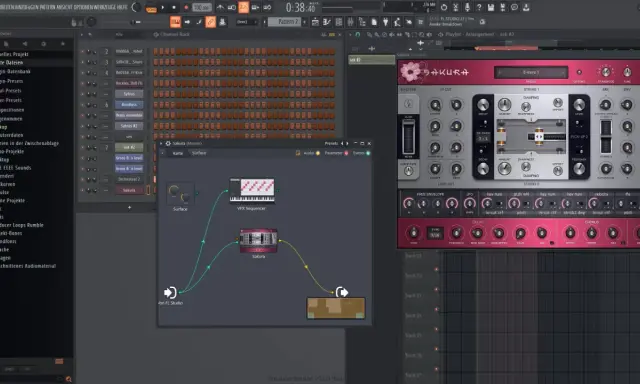
Task: Open the browser view icon
Action: point(362,22)
